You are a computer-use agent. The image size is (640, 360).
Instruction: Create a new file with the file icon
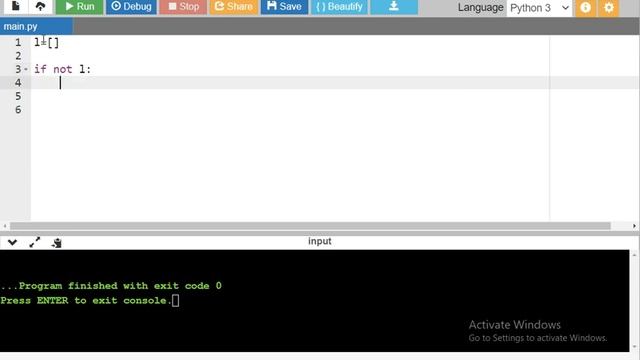click(16, 7)
